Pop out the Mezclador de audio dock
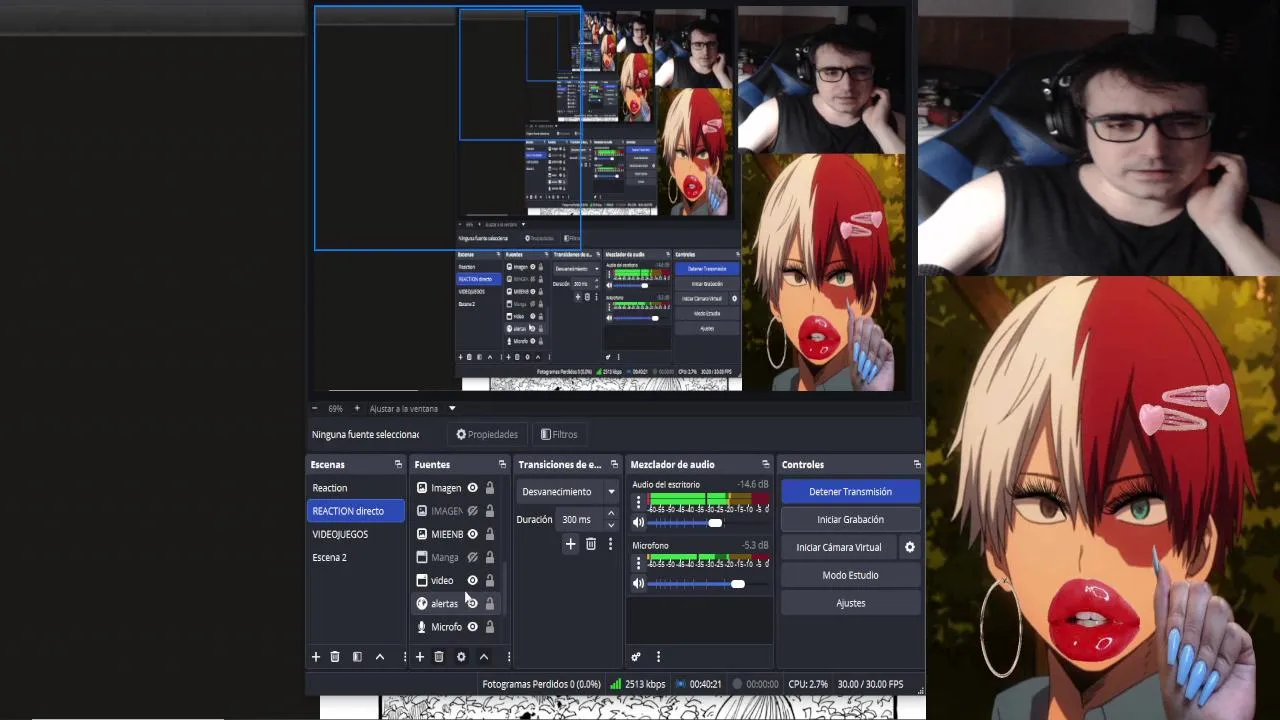1280x720 pixels. [766, 464]
